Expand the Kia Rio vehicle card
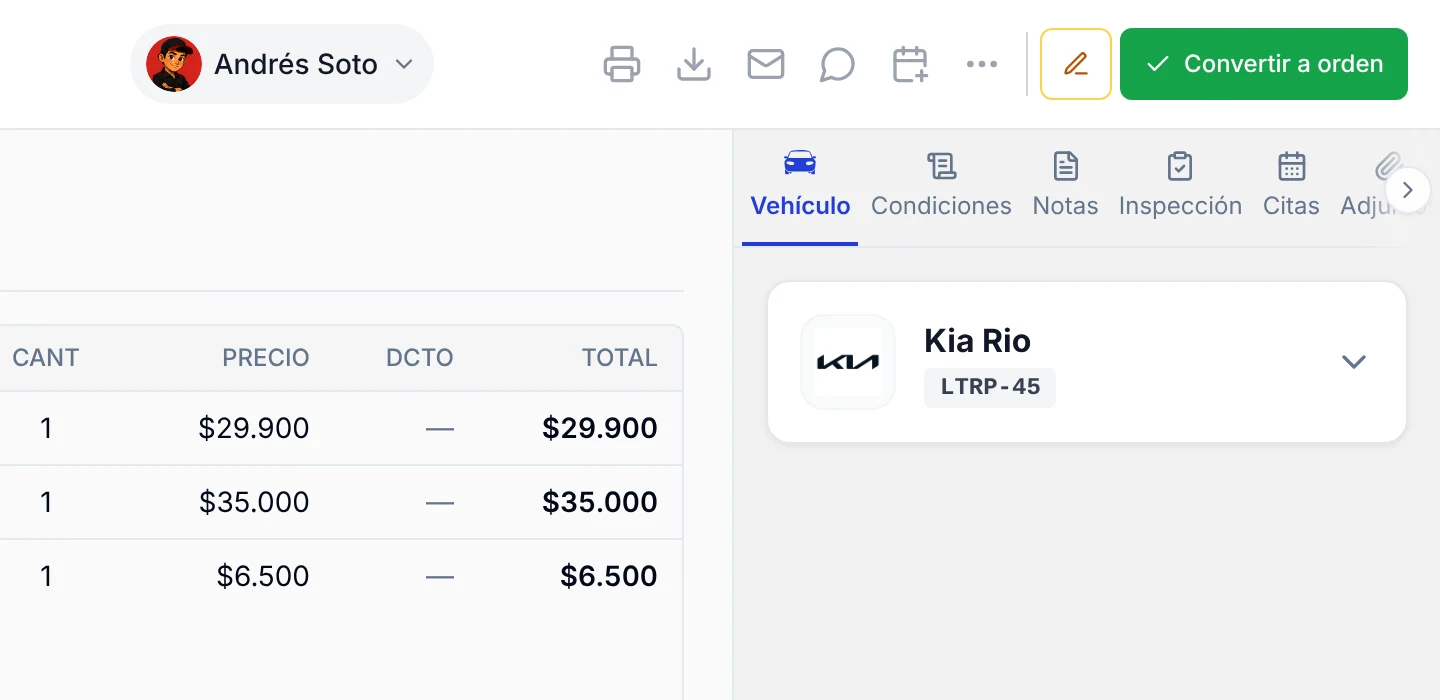This screenshot has width=1440, height=700. pos(1354,362)
